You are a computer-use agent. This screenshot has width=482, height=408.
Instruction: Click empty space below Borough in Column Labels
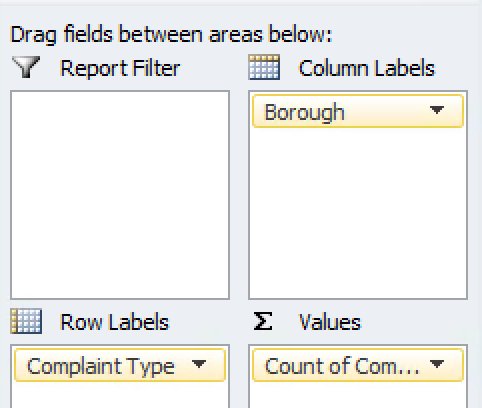(358, 213)
